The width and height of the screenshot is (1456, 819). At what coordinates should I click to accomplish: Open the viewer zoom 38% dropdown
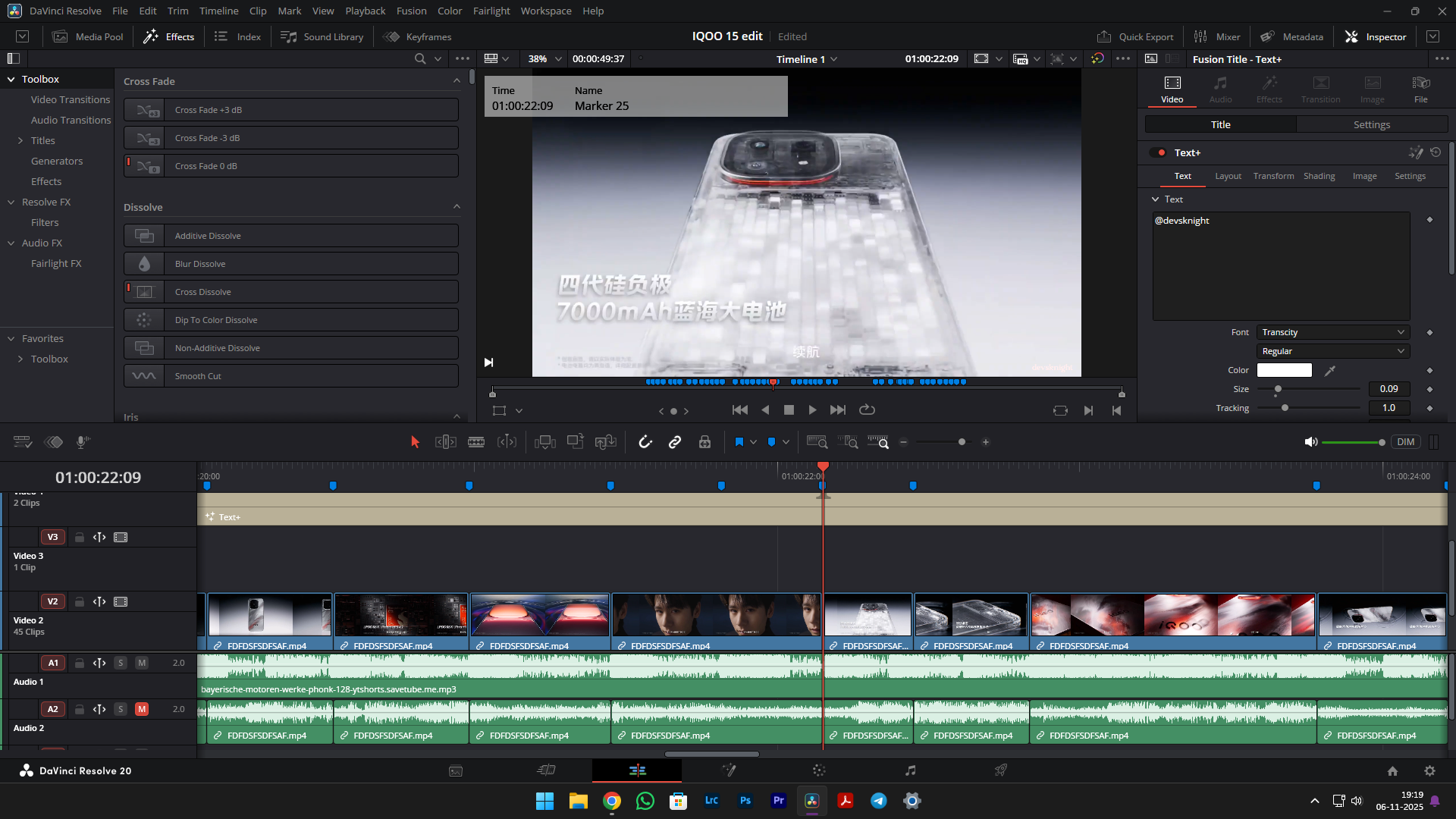point(545,59)
